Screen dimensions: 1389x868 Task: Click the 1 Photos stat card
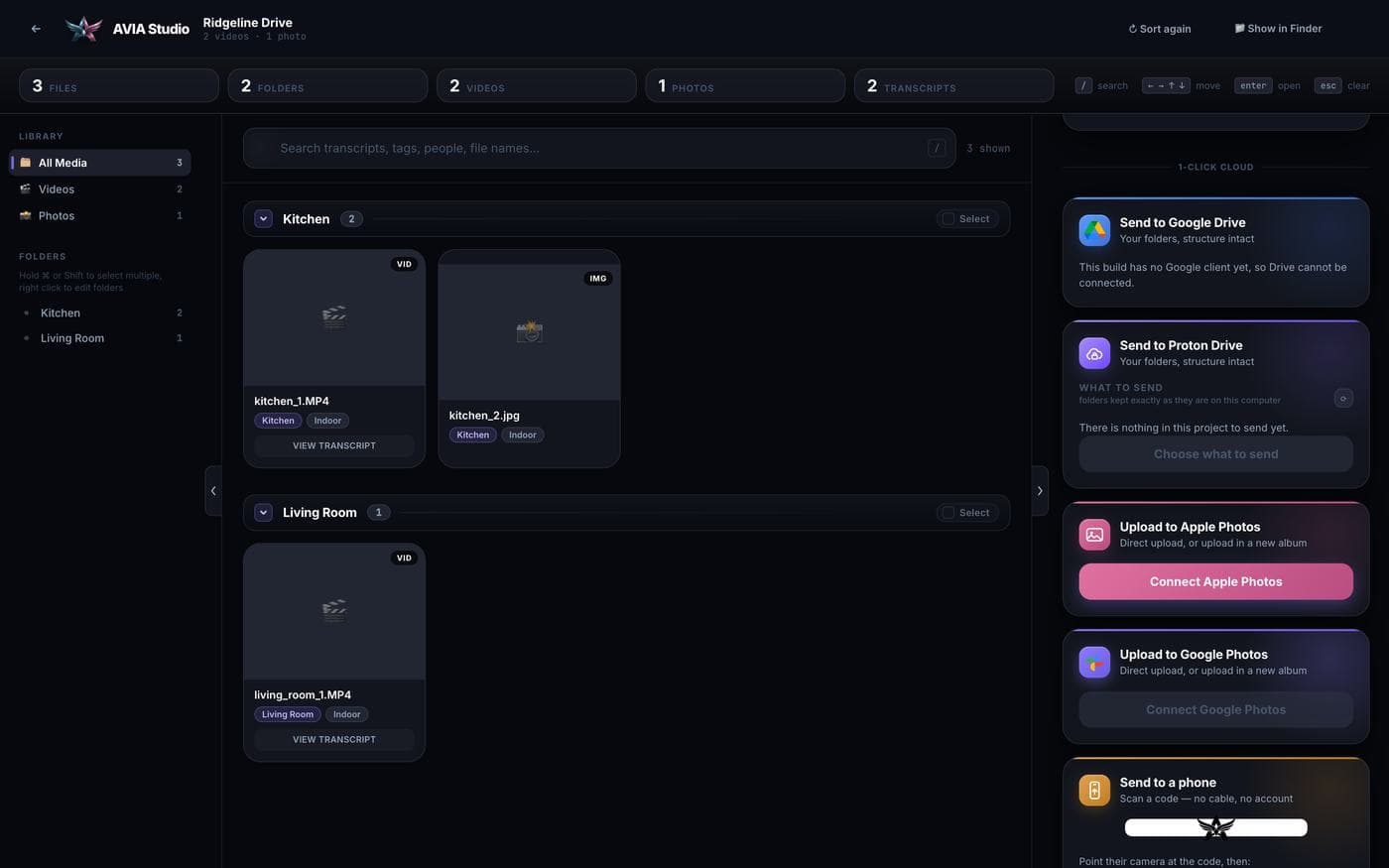point(745,85)
